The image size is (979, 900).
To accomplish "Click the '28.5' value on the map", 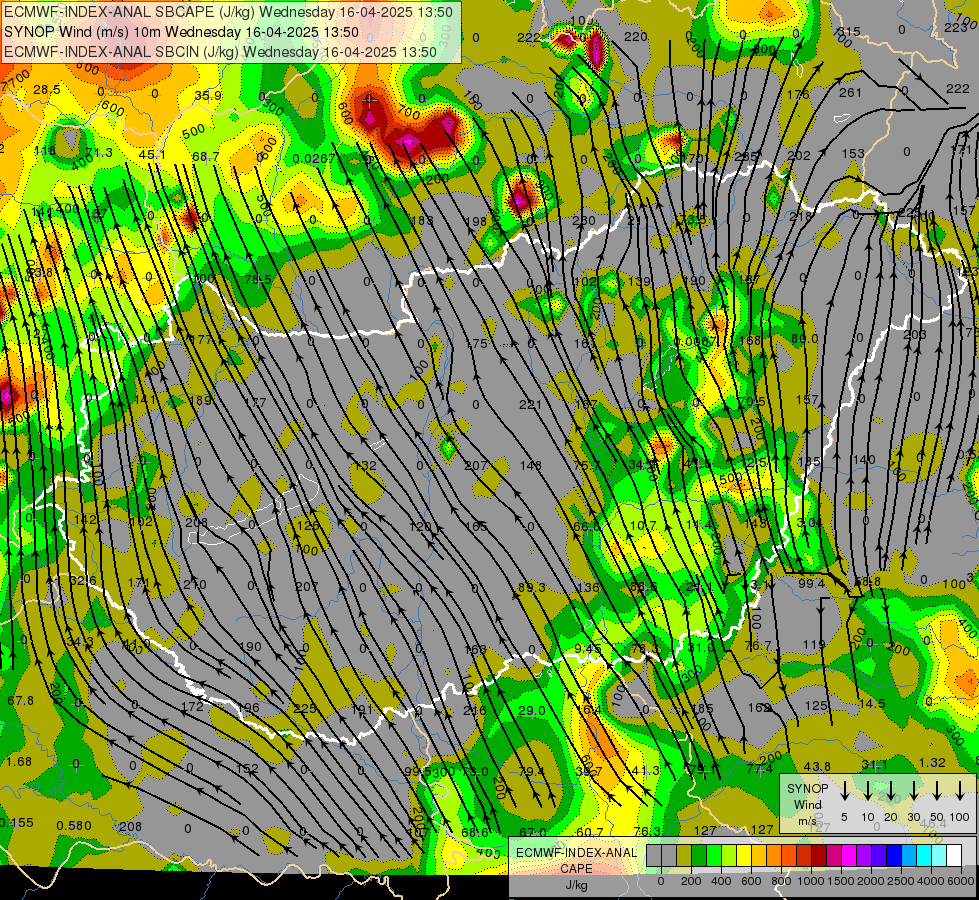I will (x=47, y=90).
